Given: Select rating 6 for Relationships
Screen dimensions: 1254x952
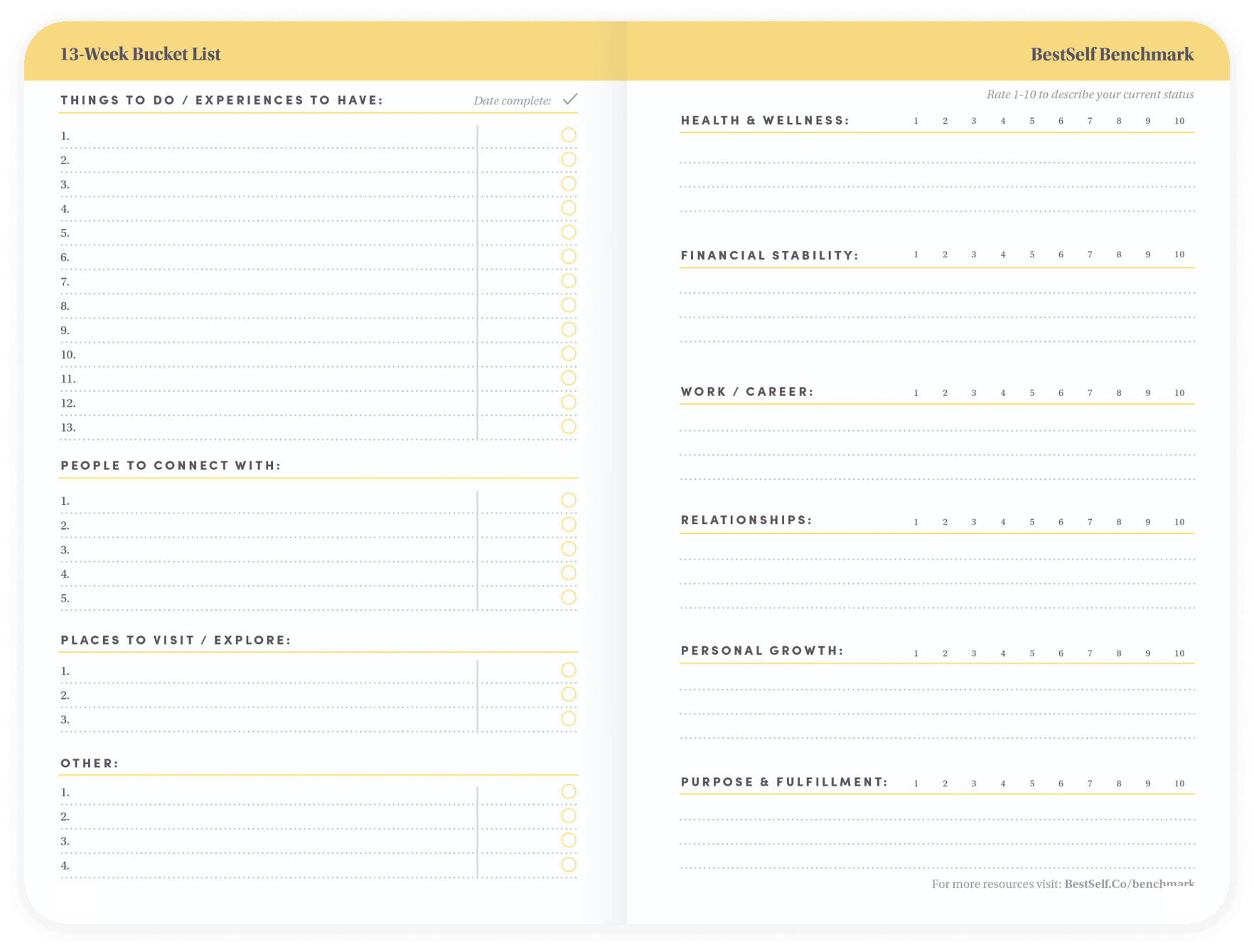Looking at the screenshot, I should tap(1061, 522).
